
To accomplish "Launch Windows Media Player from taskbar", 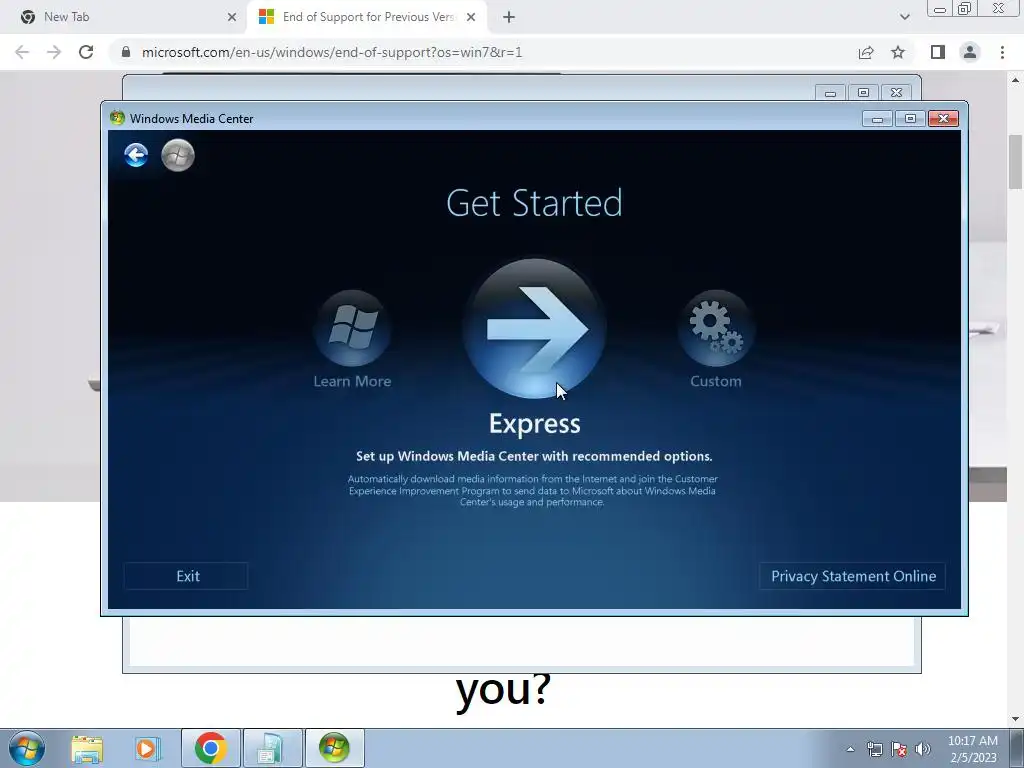I will click(x=148, y=748).
